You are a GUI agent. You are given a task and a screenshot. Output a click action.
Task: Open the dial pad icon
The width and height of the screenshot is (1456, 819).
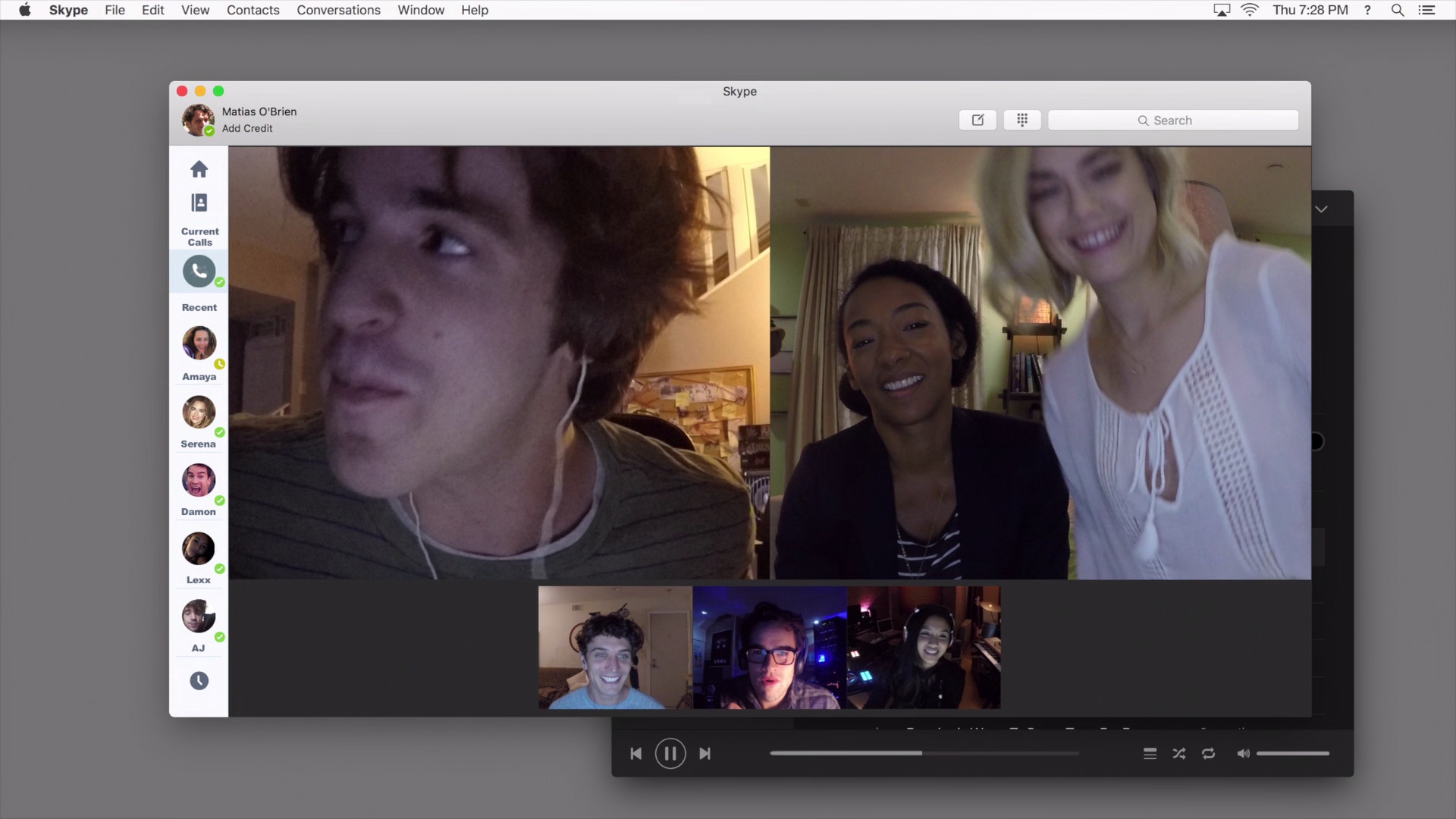1021,120
